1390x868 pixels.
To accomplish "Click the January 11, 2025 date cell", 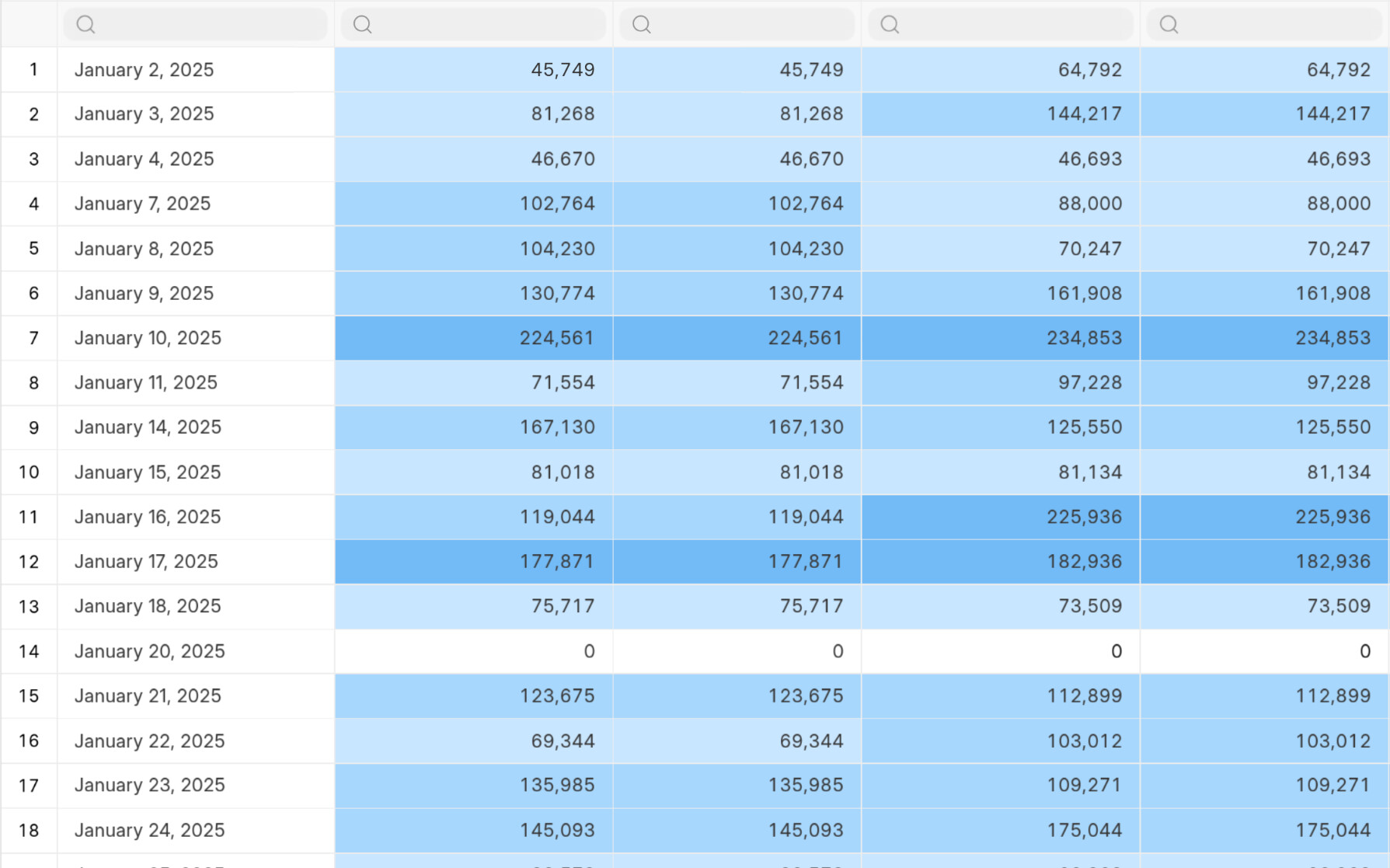I will coord(196,383).
